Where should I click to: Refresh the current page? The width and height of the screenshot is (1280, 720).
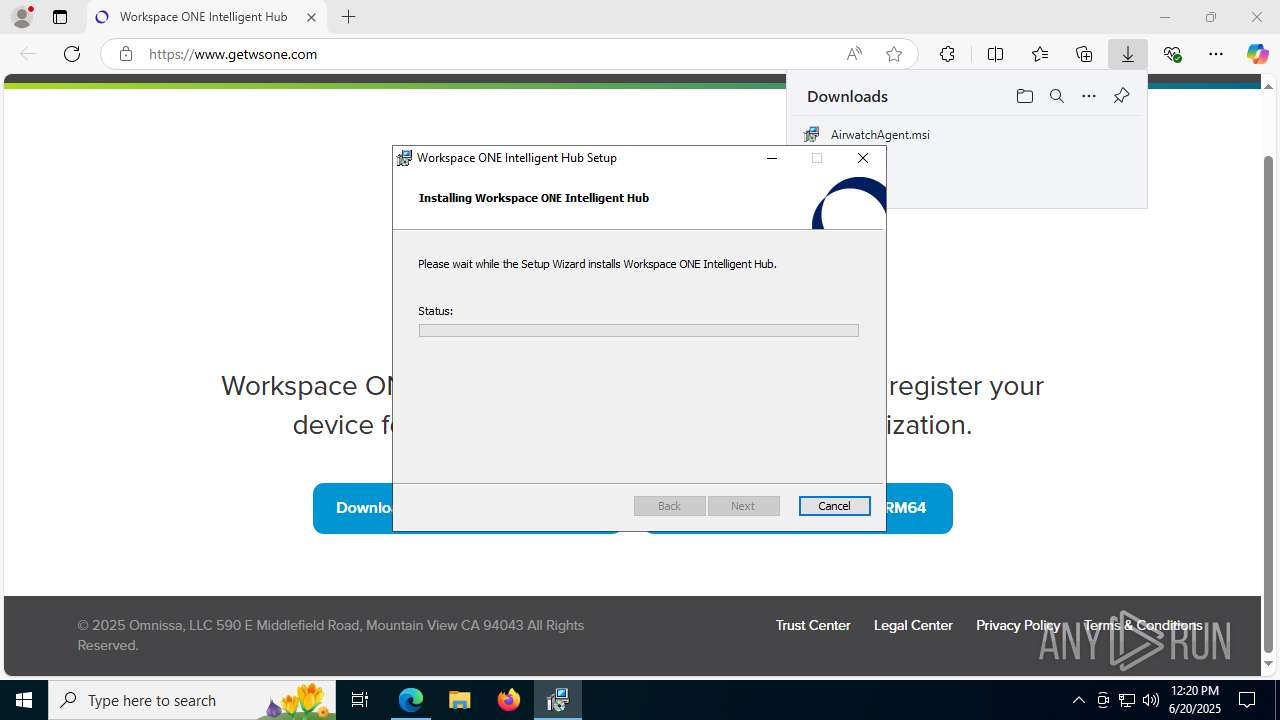72,54
